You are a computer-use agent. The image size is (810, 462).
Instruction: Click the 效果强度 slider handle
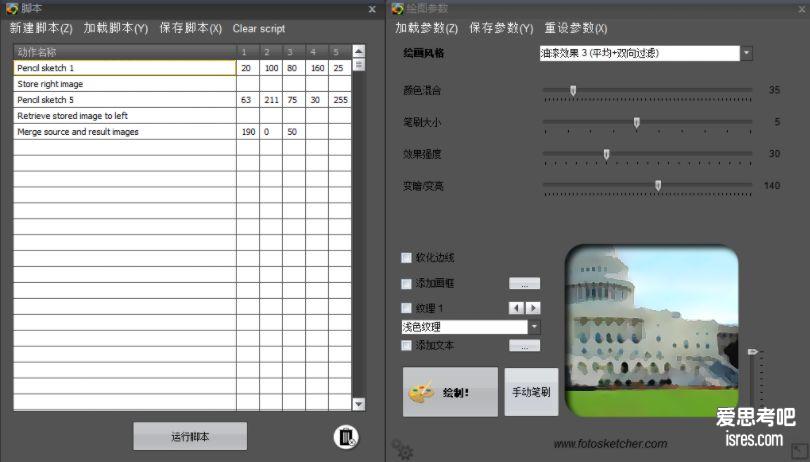(606, 155)
